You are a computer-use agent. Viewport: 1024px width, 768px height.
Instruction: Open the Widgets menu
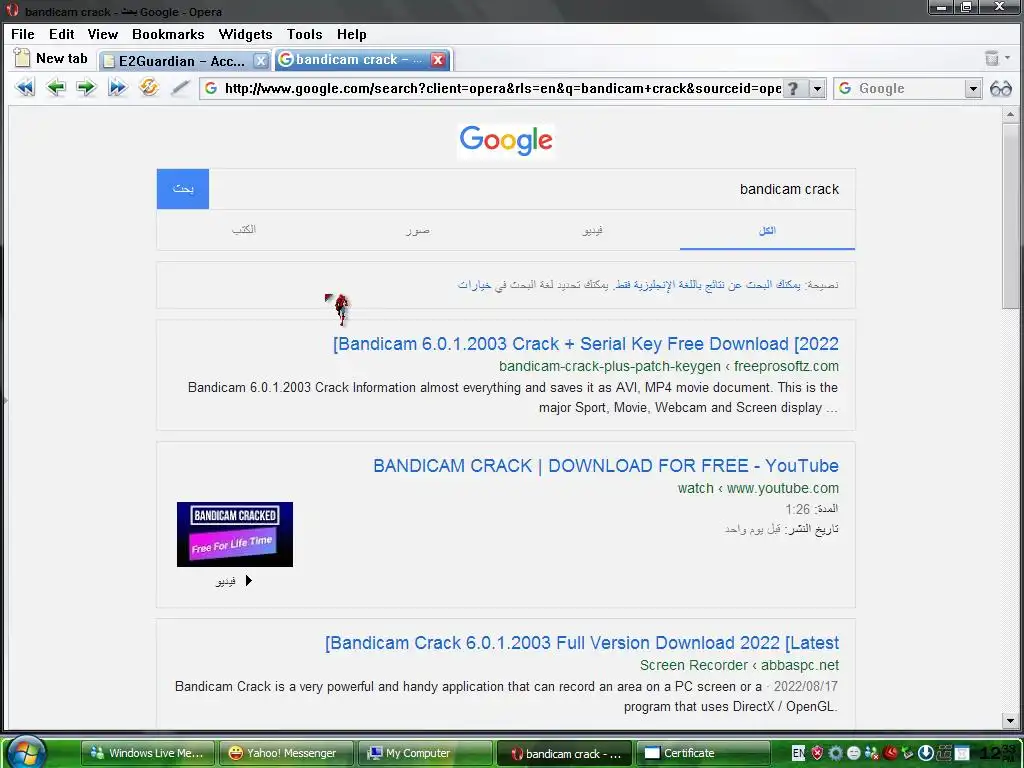pos(245,34)
